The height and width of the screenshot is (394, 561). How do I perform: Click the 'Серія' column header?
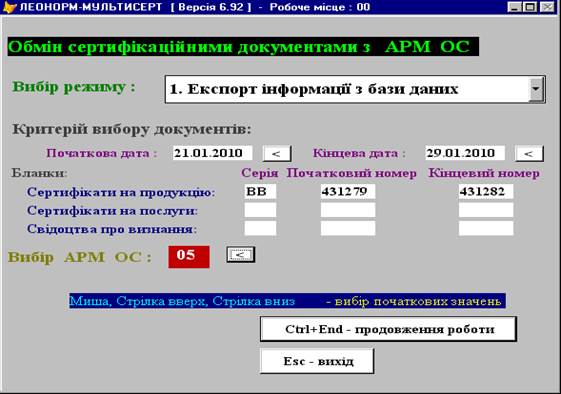click(260, 173)
